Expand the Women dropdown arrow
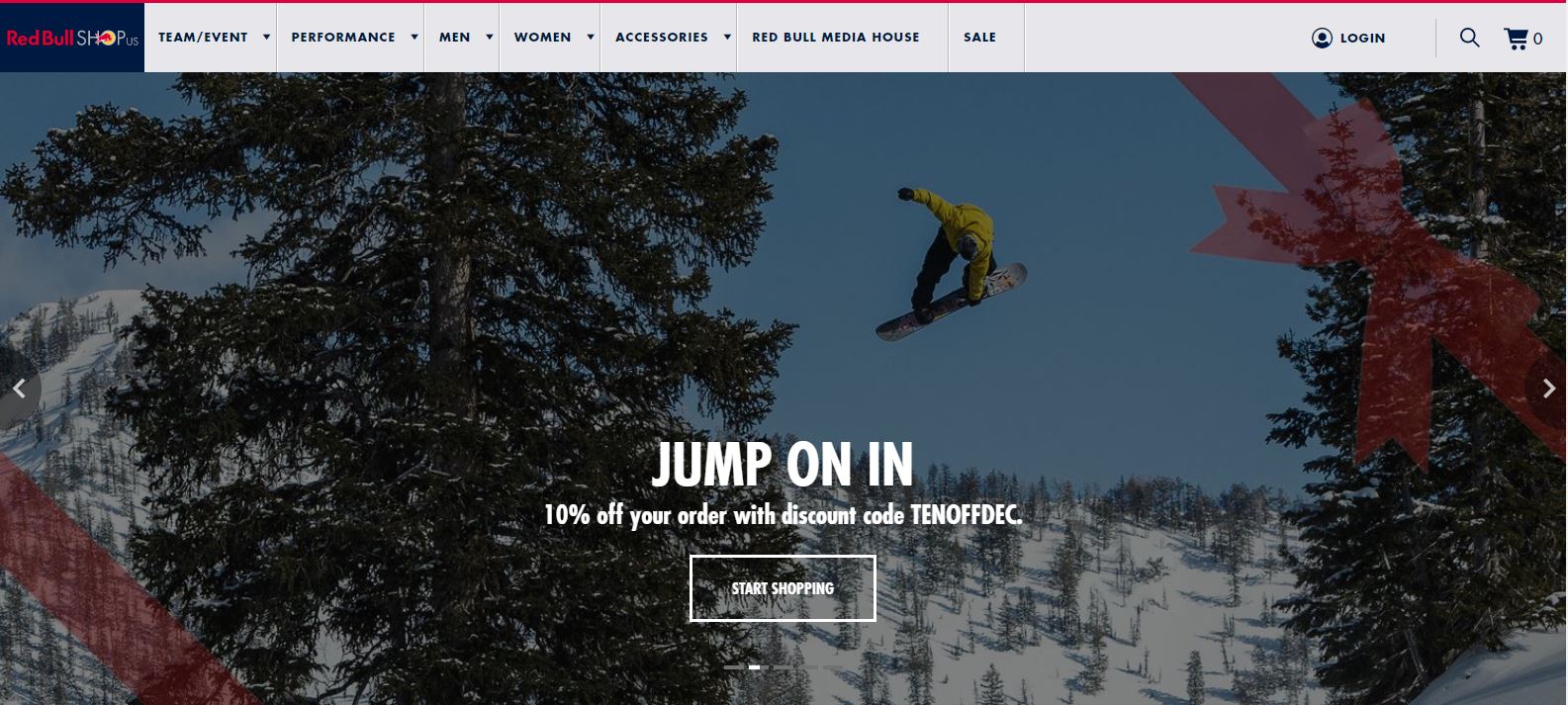 pyautogui.click(x=591, y=38)
